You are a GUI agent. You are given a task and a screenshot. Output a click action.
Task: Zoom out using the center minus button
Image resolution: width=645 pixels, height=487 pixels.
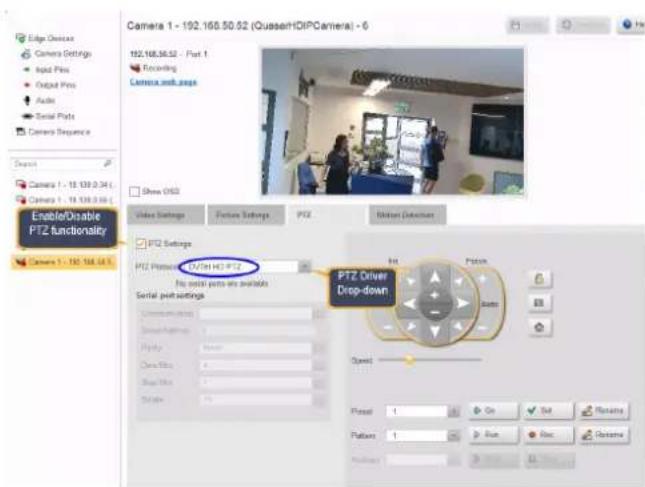pyautogui.click(x=435, y=313)
